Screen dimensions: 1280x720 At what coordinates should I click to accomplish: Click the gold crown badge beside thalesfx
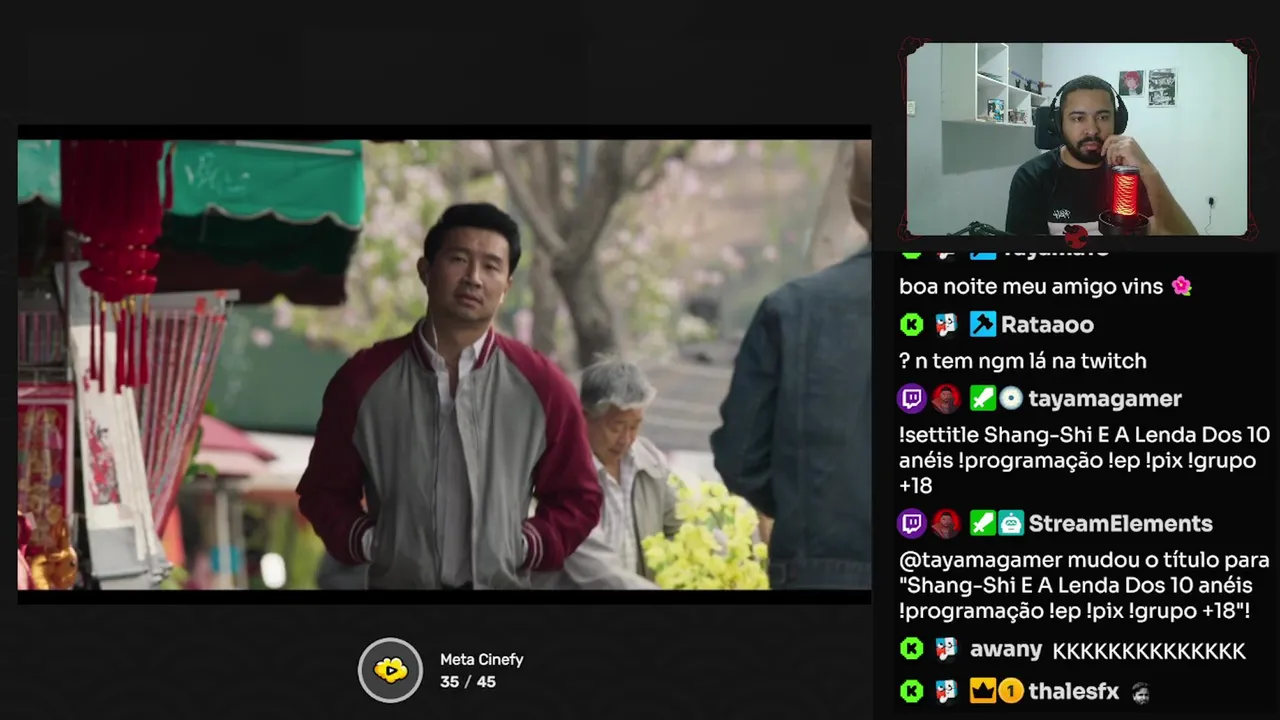983,691
